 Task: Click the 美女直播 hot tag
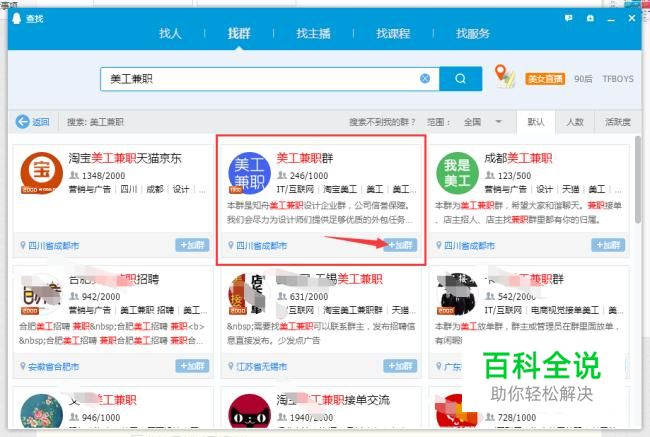tap(545, 79)
